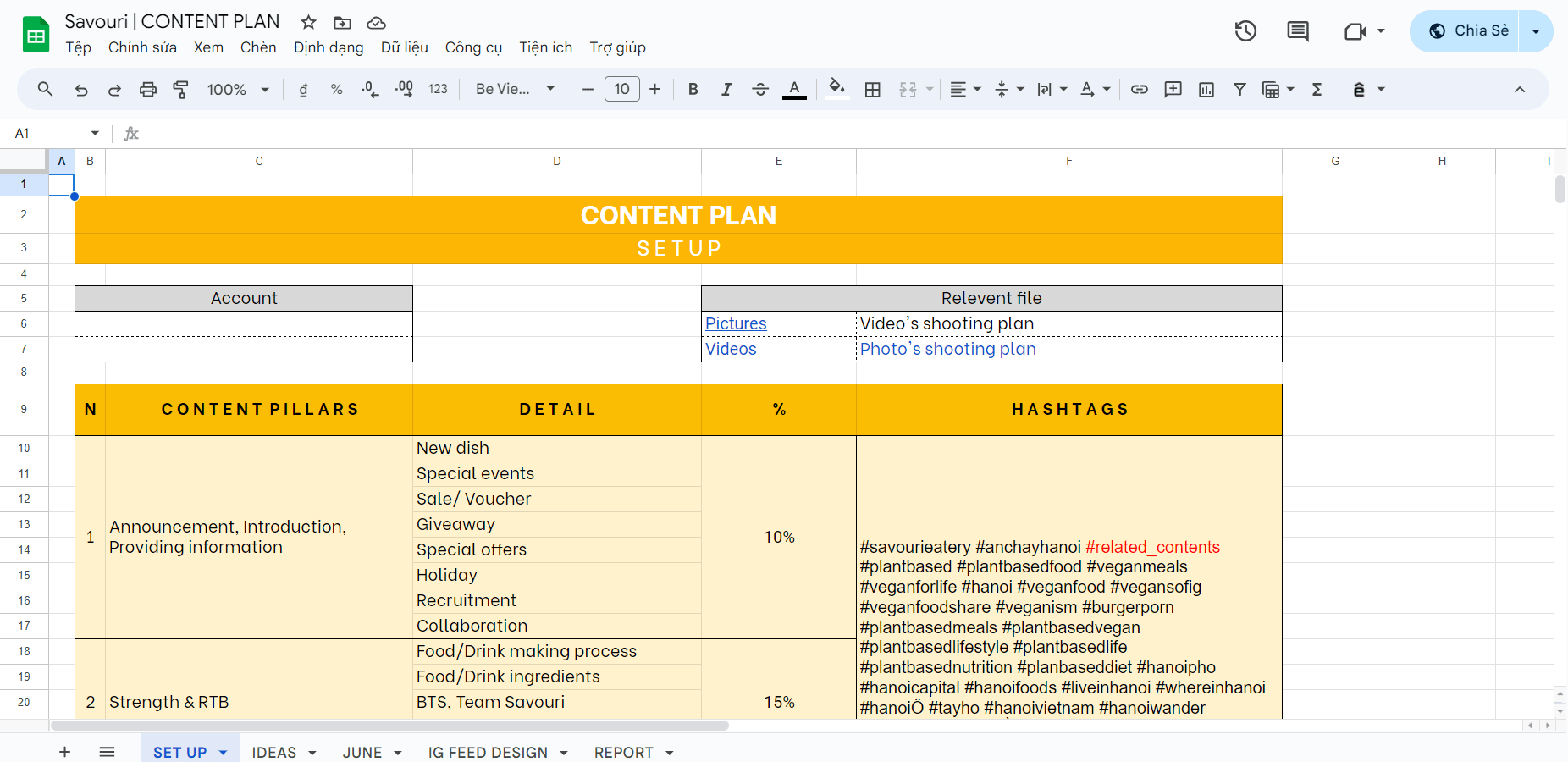Activate the paint format tool

(181, 89)
